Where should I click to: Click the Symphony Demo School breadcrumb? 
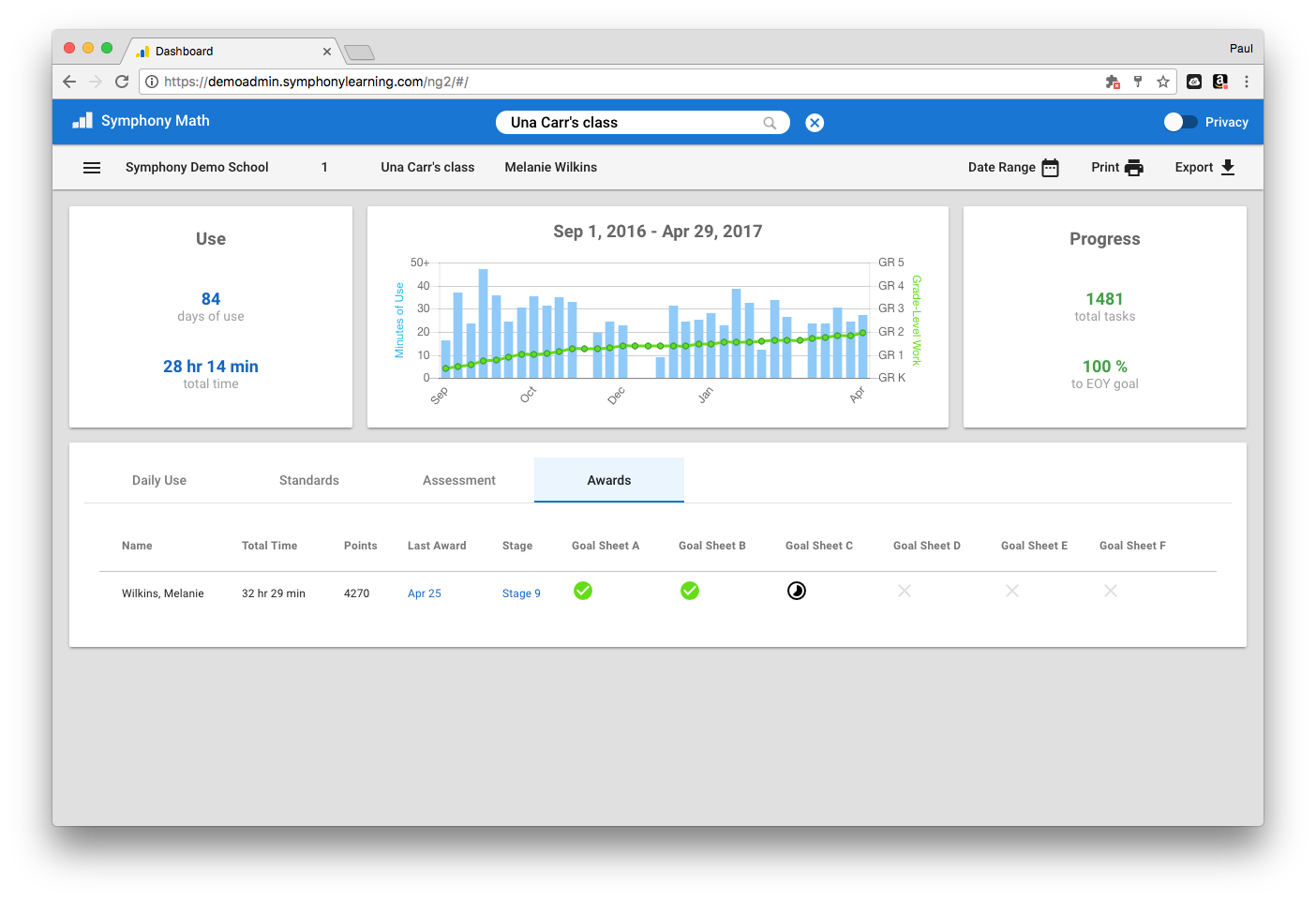pyautogui.click(x=197, y=168)
